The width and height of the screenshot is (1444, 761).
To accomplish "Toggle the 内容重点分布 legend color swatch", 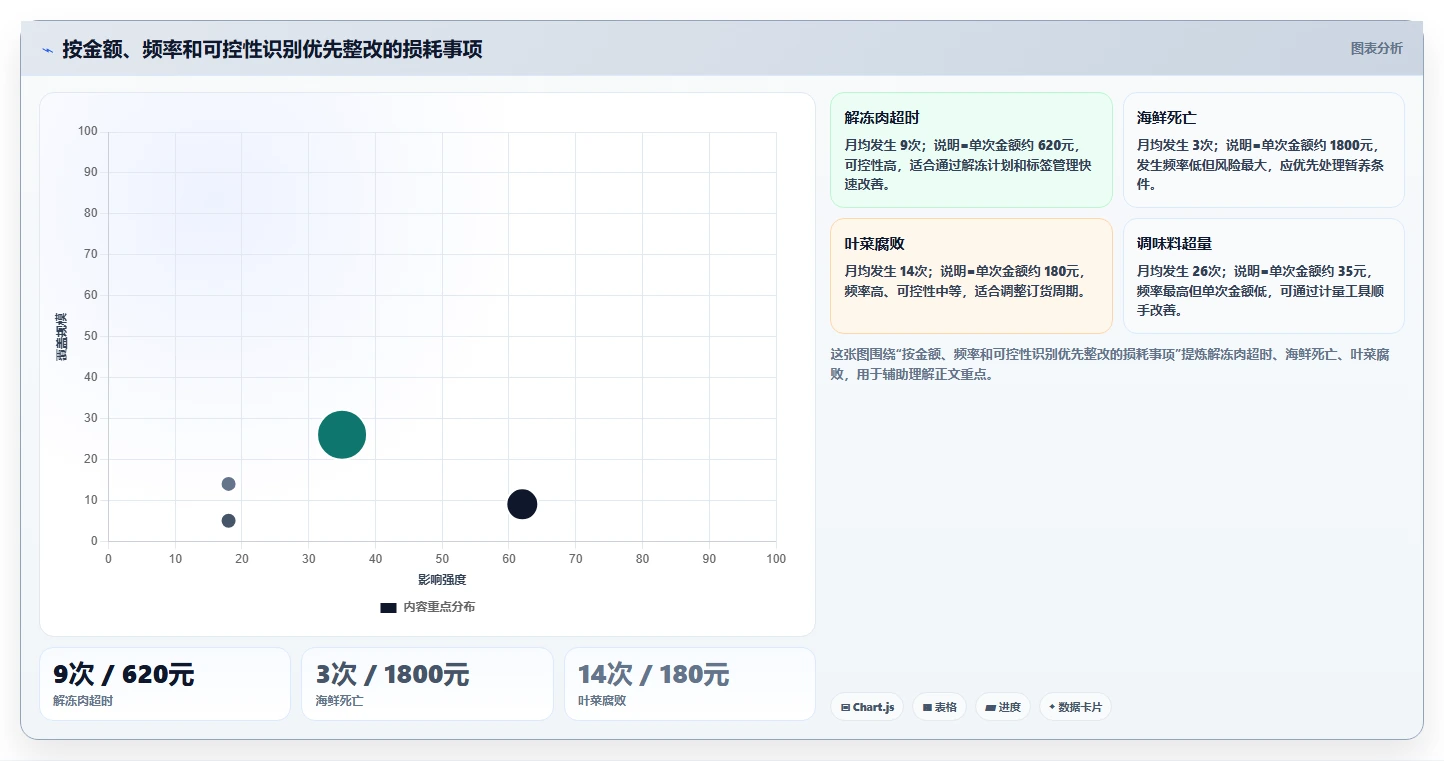I will pos(388,608).
